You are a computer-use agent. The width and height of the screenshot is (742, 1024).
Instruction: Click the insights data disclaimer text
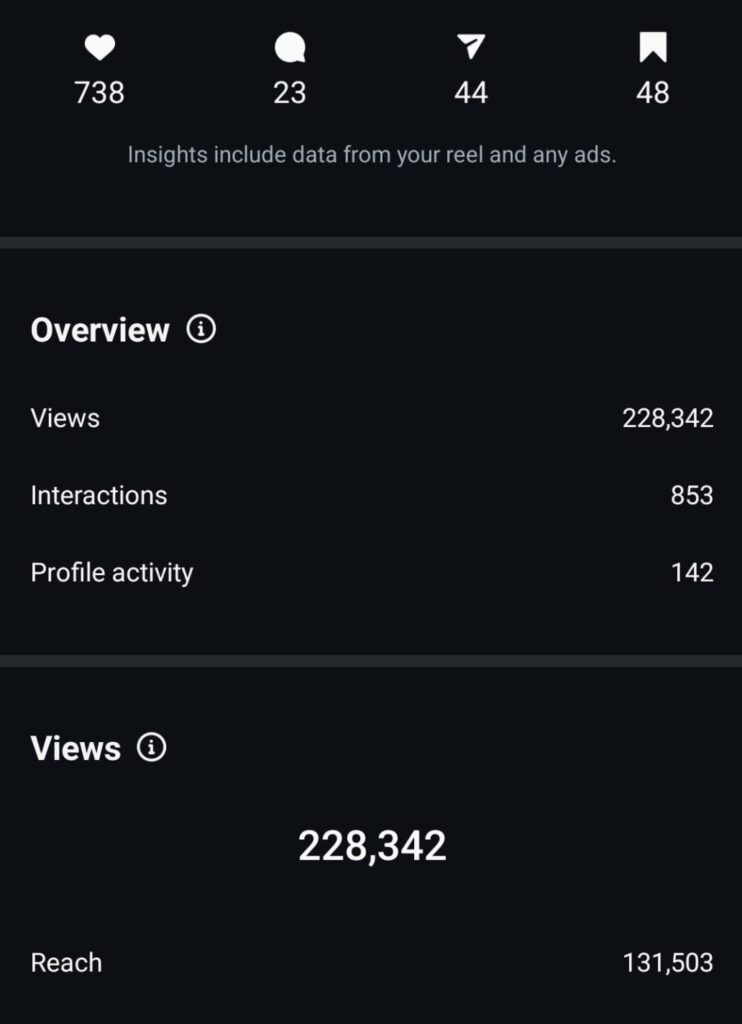371,155
